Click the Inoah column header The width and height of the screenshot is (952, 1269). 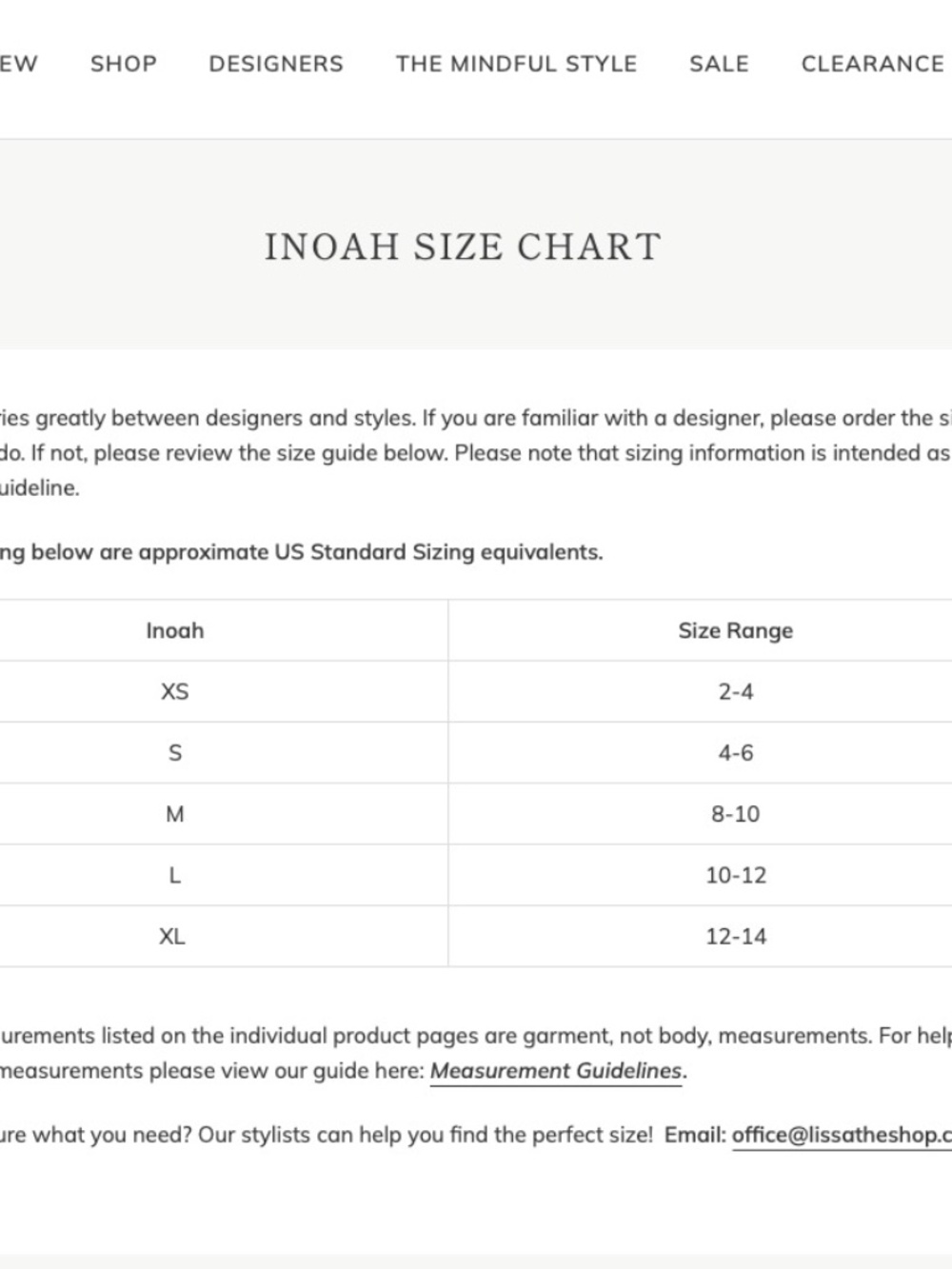pyautogui.click(x=175, y=630)
